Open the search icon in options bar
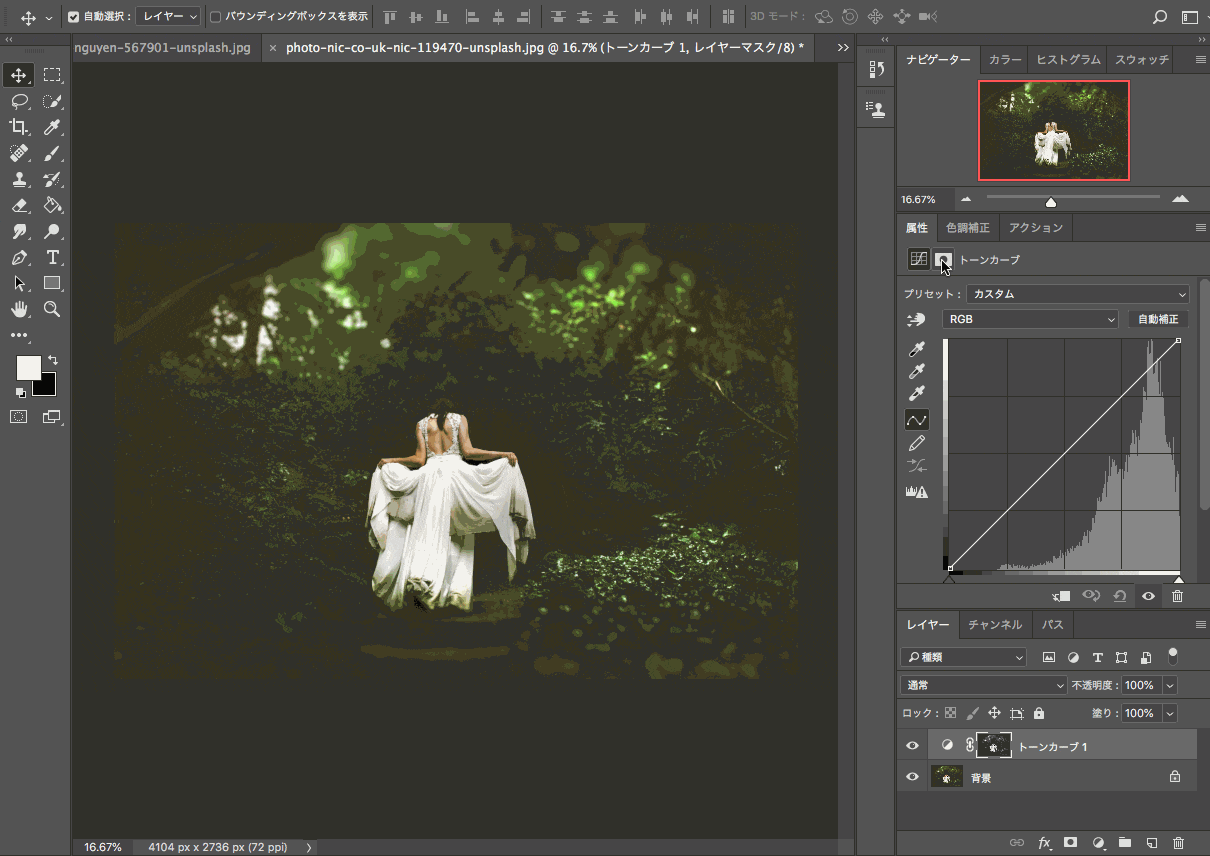Screen dimensions: 1210x856 [x=1160, y=17]
